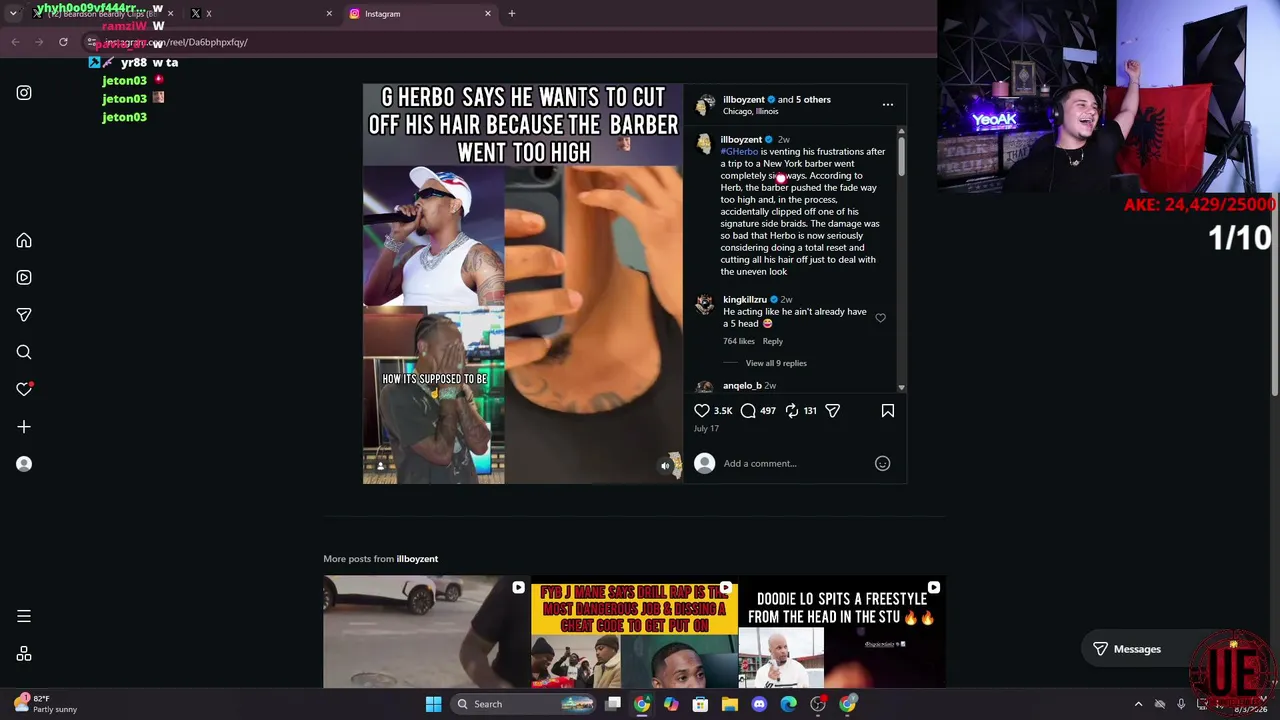Like kingkillzru's comment
Viewport: 1280px width, 720px height.
tap(881, 318)
